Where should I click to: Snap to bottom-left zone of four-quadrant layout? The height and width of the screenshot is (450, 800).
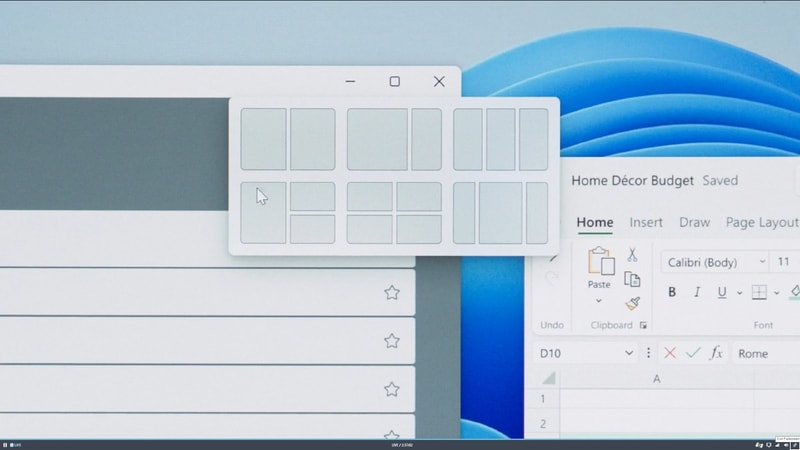point(370,229)
